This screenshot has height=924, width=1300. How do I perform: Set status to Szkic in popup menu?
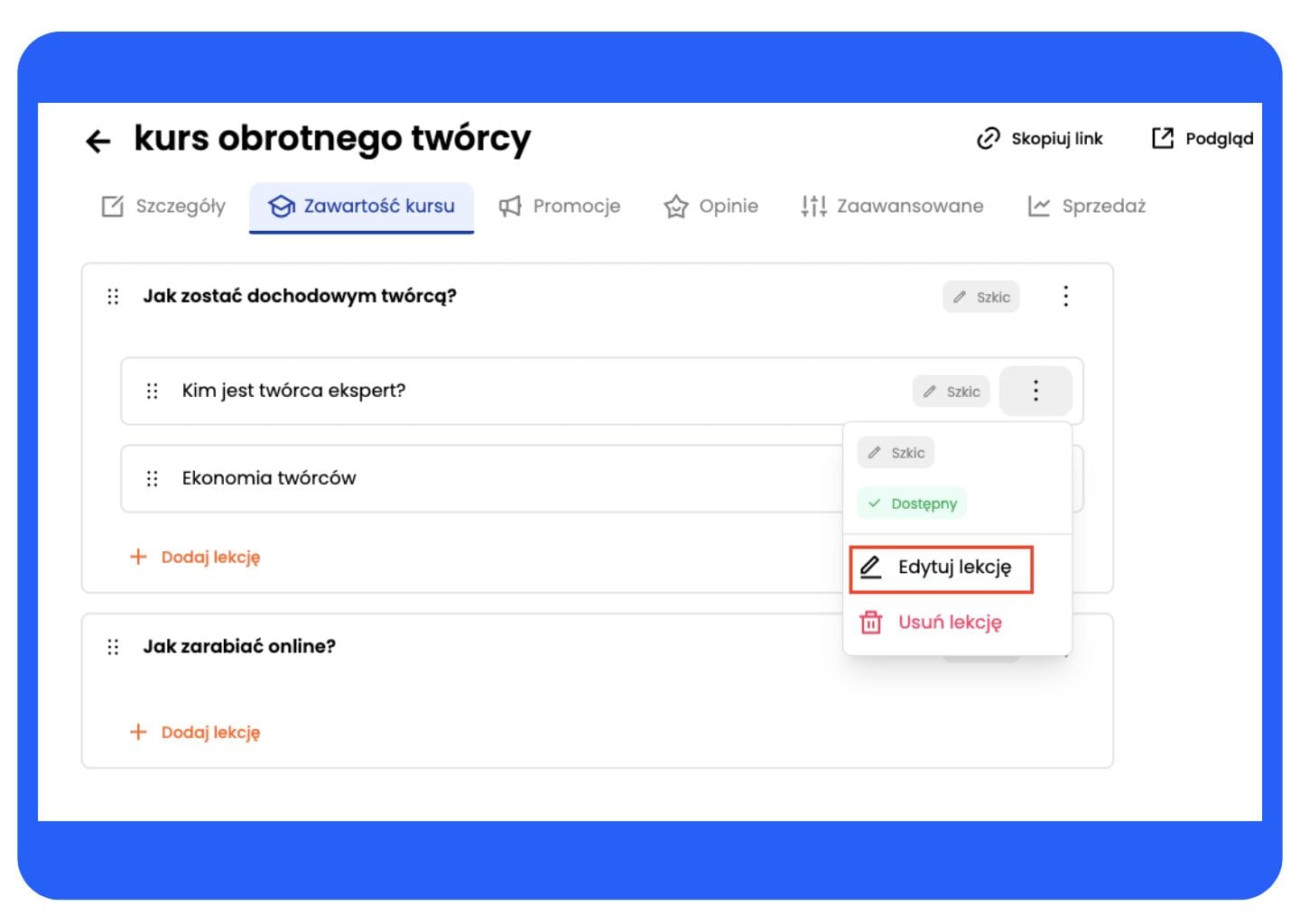[x=896, y=453]
